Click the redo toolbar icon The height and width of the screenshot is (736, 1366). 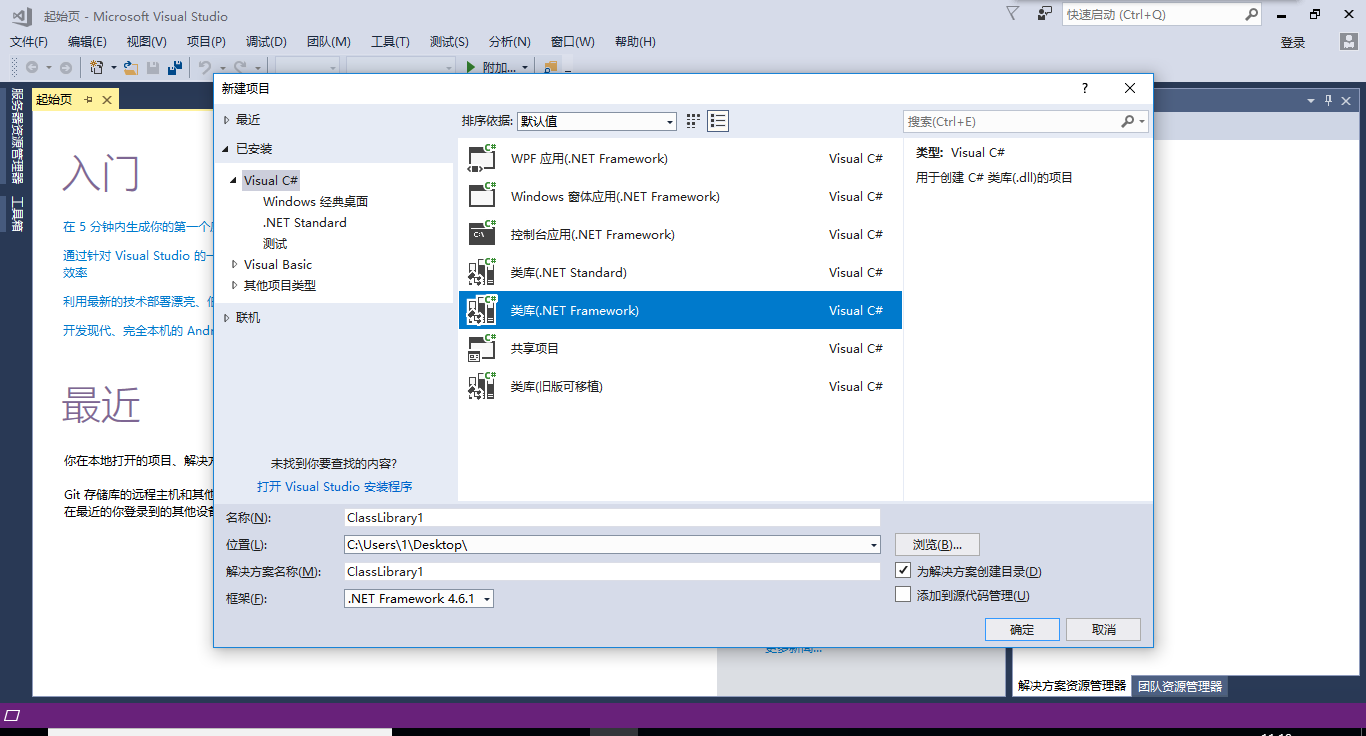[240, 67]
